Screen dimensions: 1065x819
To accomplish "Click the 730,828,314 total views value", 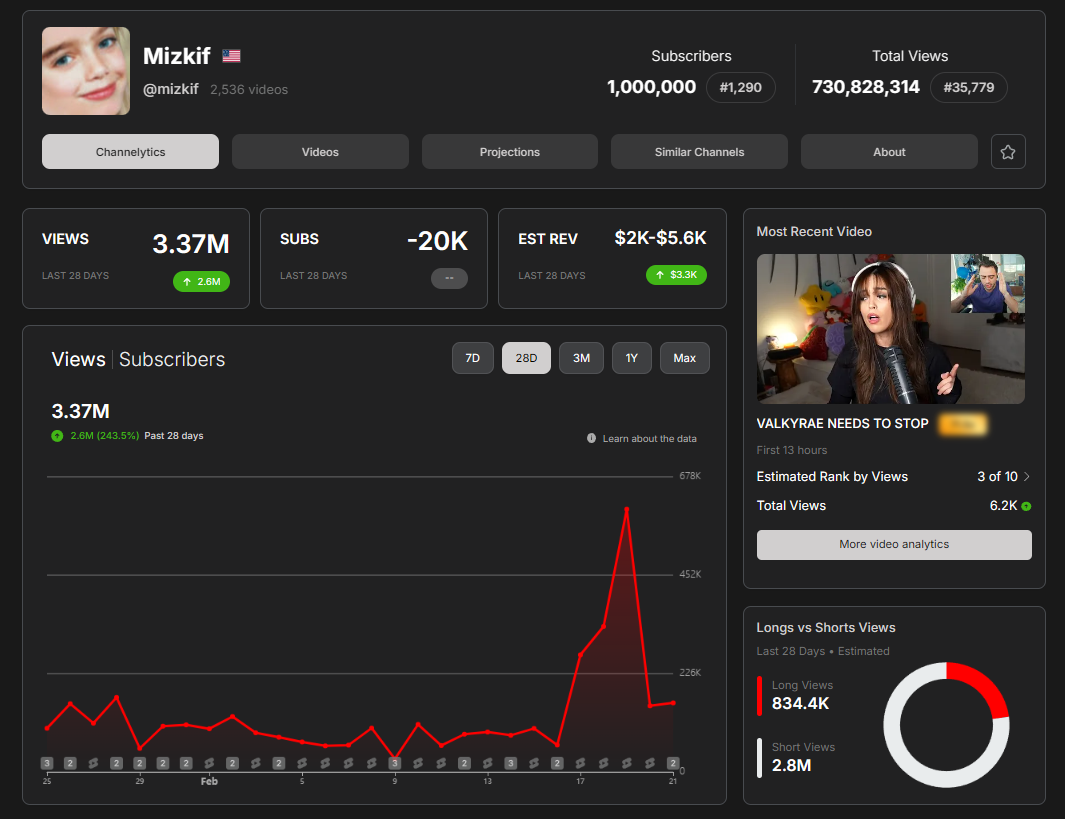I will pyautogui.click(x=865, y=87).
